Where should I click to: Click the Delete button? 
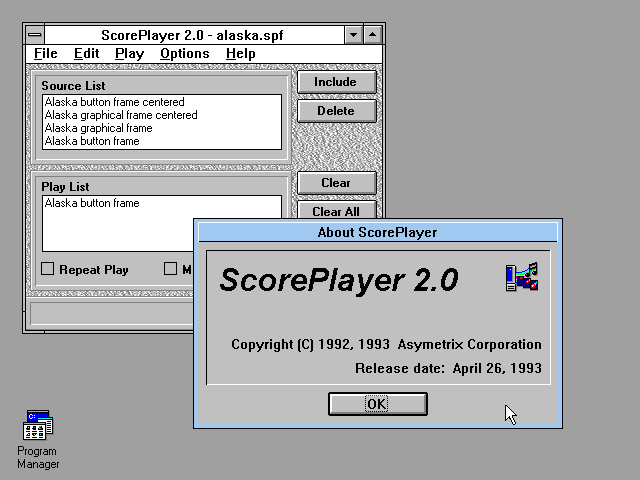coord(337,111)
